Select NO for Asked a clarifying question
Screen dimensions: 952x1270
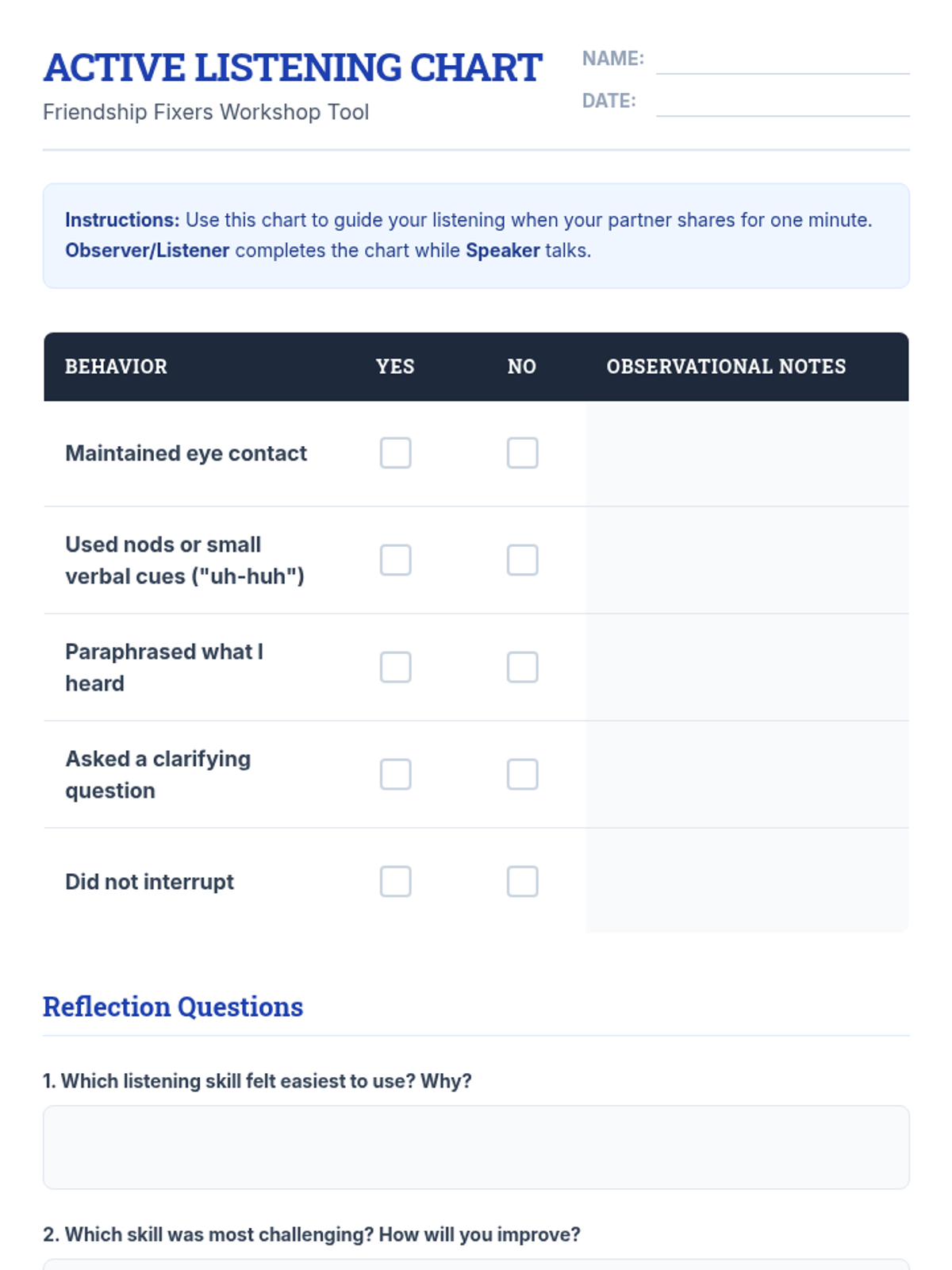(x=522, y=775)
